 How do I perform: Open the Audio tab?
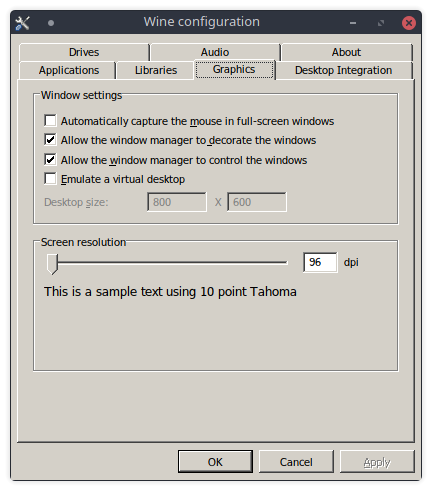click(x=215, y=52)
